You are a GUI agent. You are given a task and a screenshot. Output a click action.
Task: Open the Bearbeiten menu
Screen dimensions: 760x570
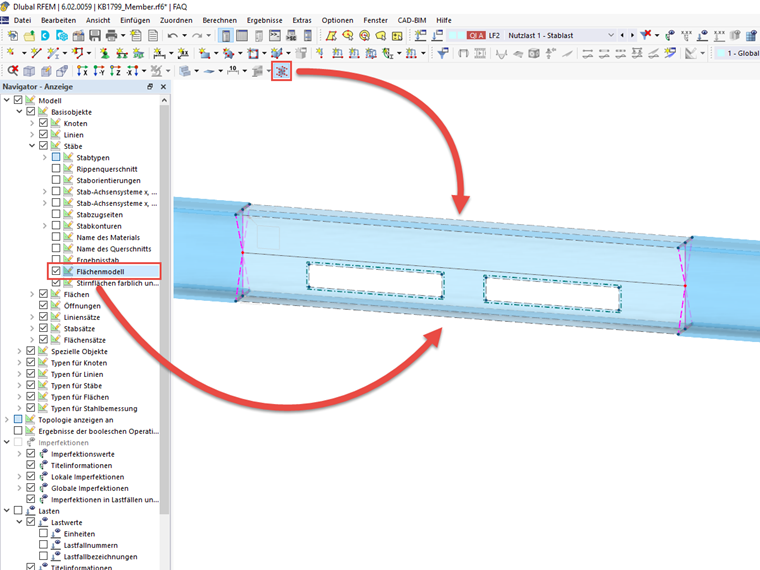coord(58,20)
